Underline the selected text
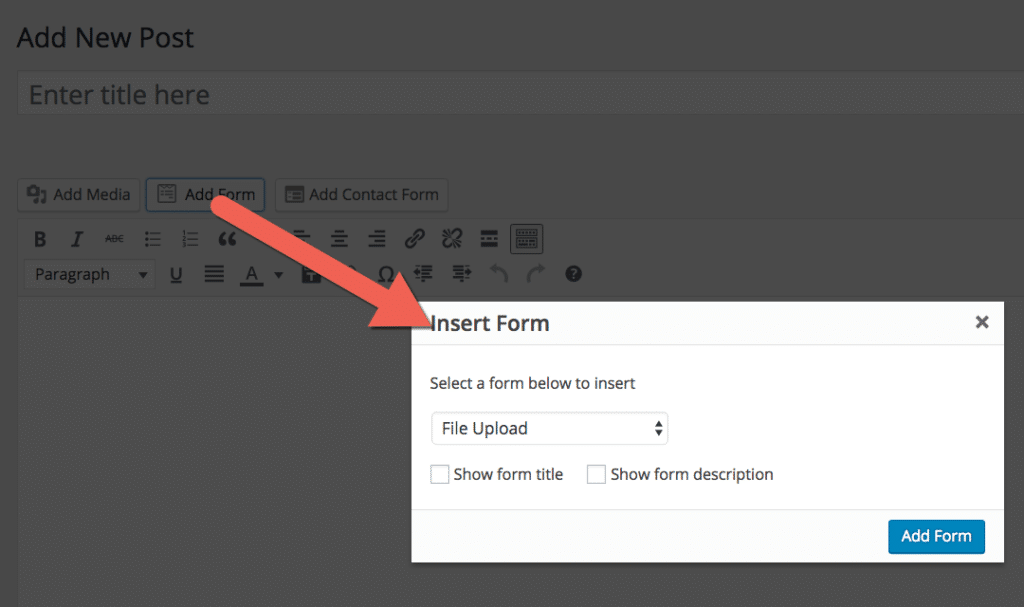 tap(176, 274)
